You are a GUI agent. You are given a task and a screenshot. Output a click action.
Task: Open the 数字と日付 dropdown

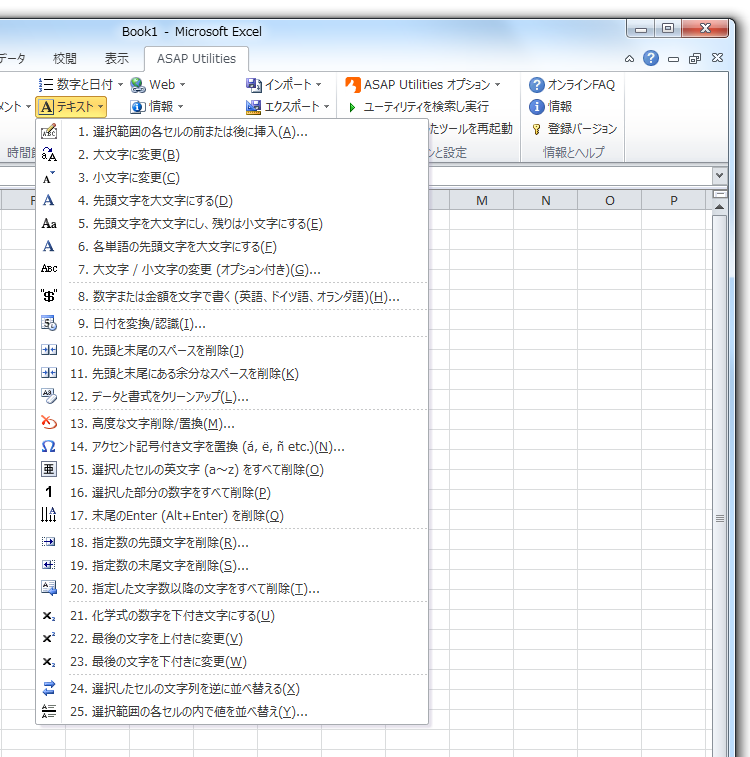pyautogui.click(x=81, y=84)
